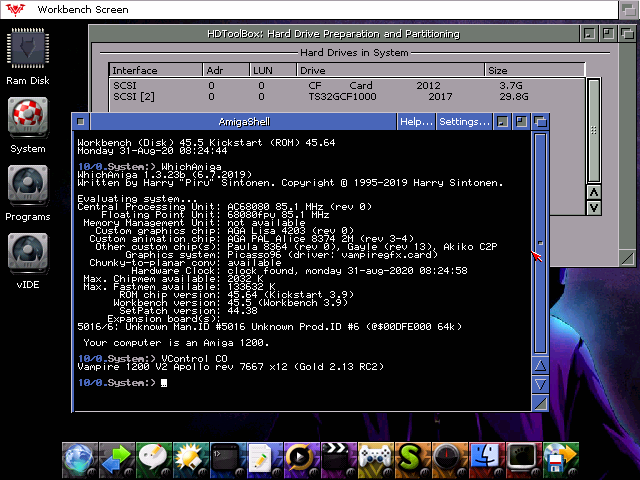The width and height of the screenshot is (640, 480).
Task: Launch the black monitor dock icon
Action: pyautogui.click(x=524, y=460)
